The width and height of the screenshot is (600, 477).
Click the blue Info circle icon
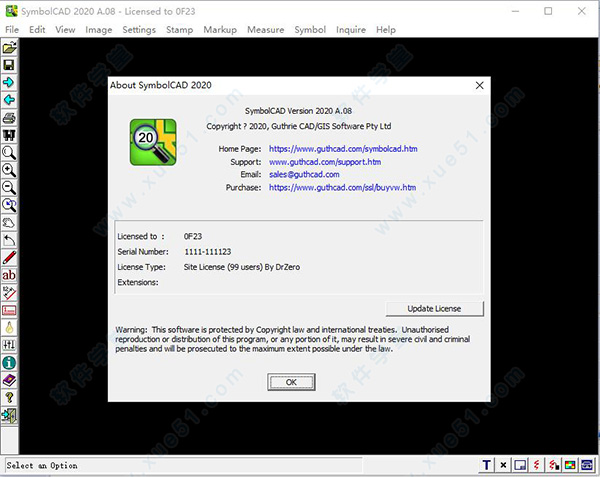[x=9, y=361]
